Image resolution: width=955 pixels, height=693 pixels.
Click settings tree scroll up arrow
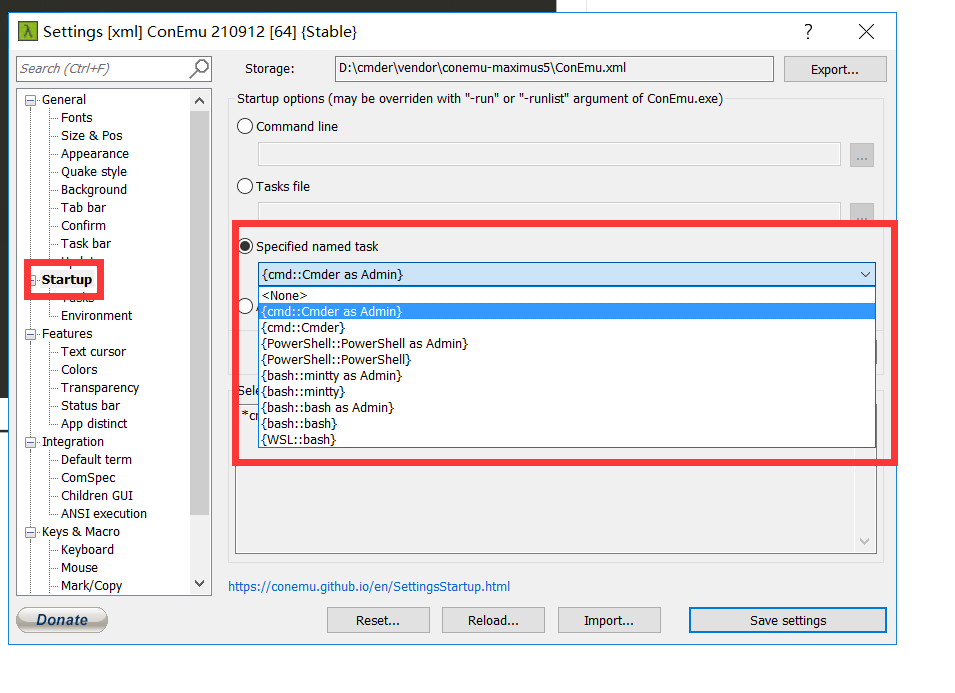(199, 100)
